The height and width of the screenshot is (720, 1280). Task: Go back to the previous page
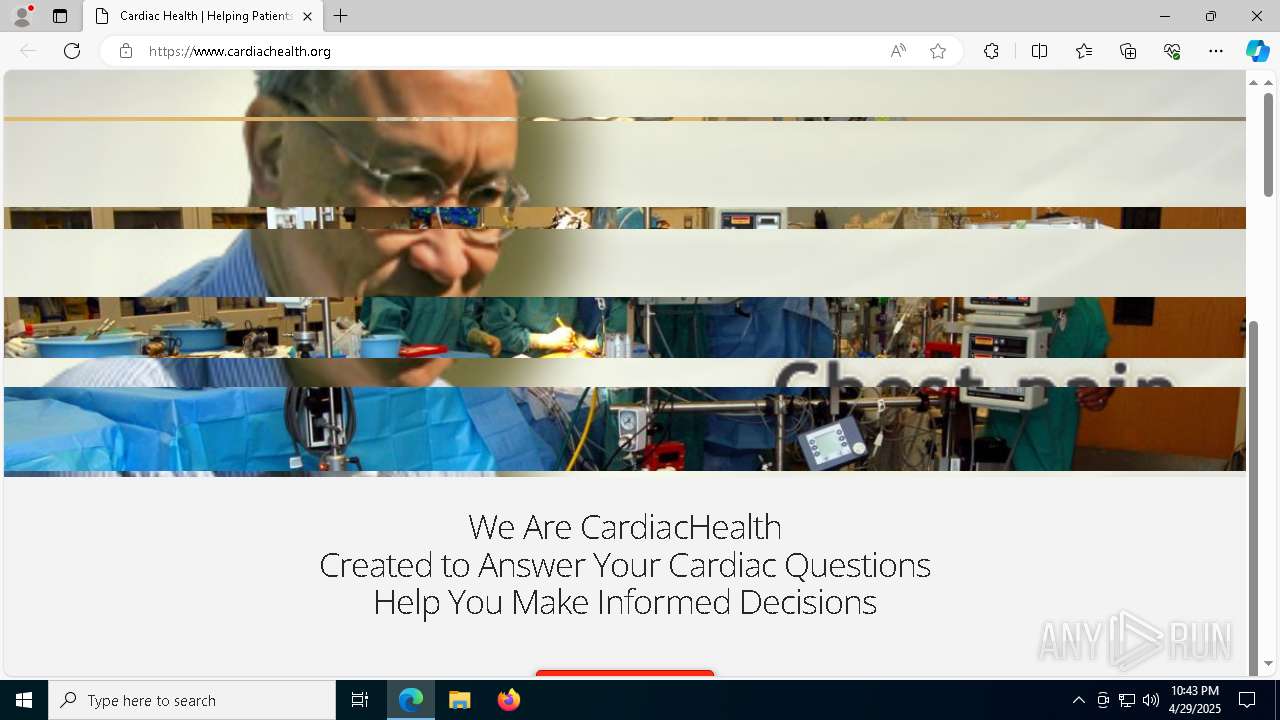[28, 51]
